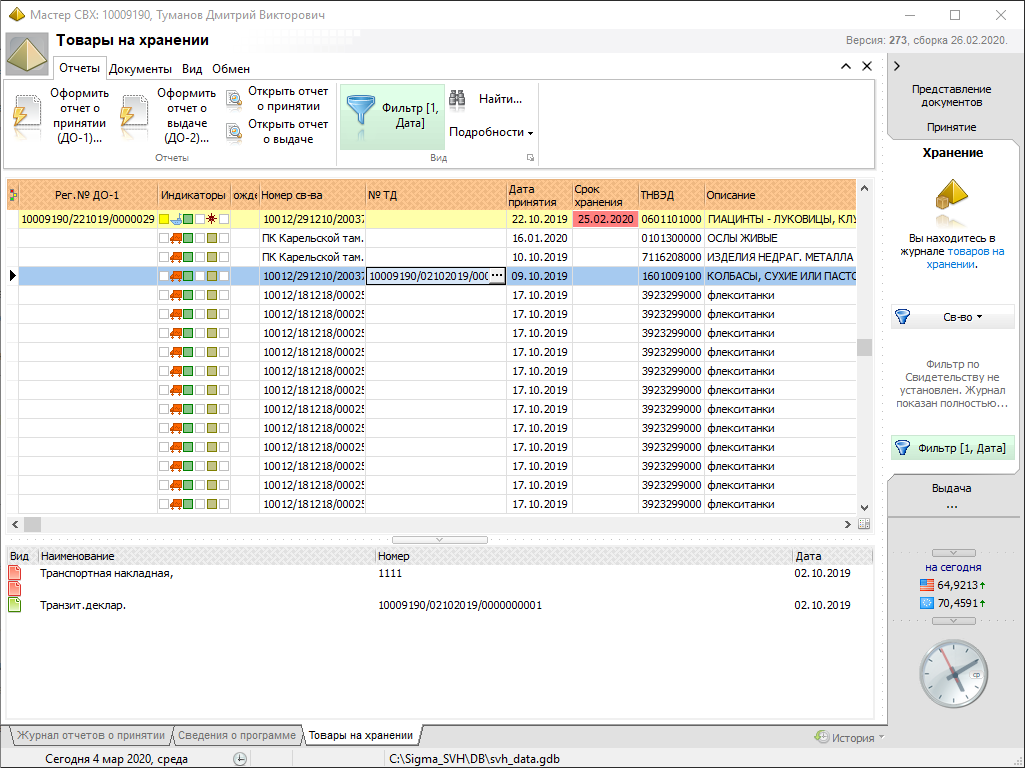Toggle last indicator box in КОЛБАСЫ row
Image resolution: width=1025 pixels, height=768 pixels.
224,276
